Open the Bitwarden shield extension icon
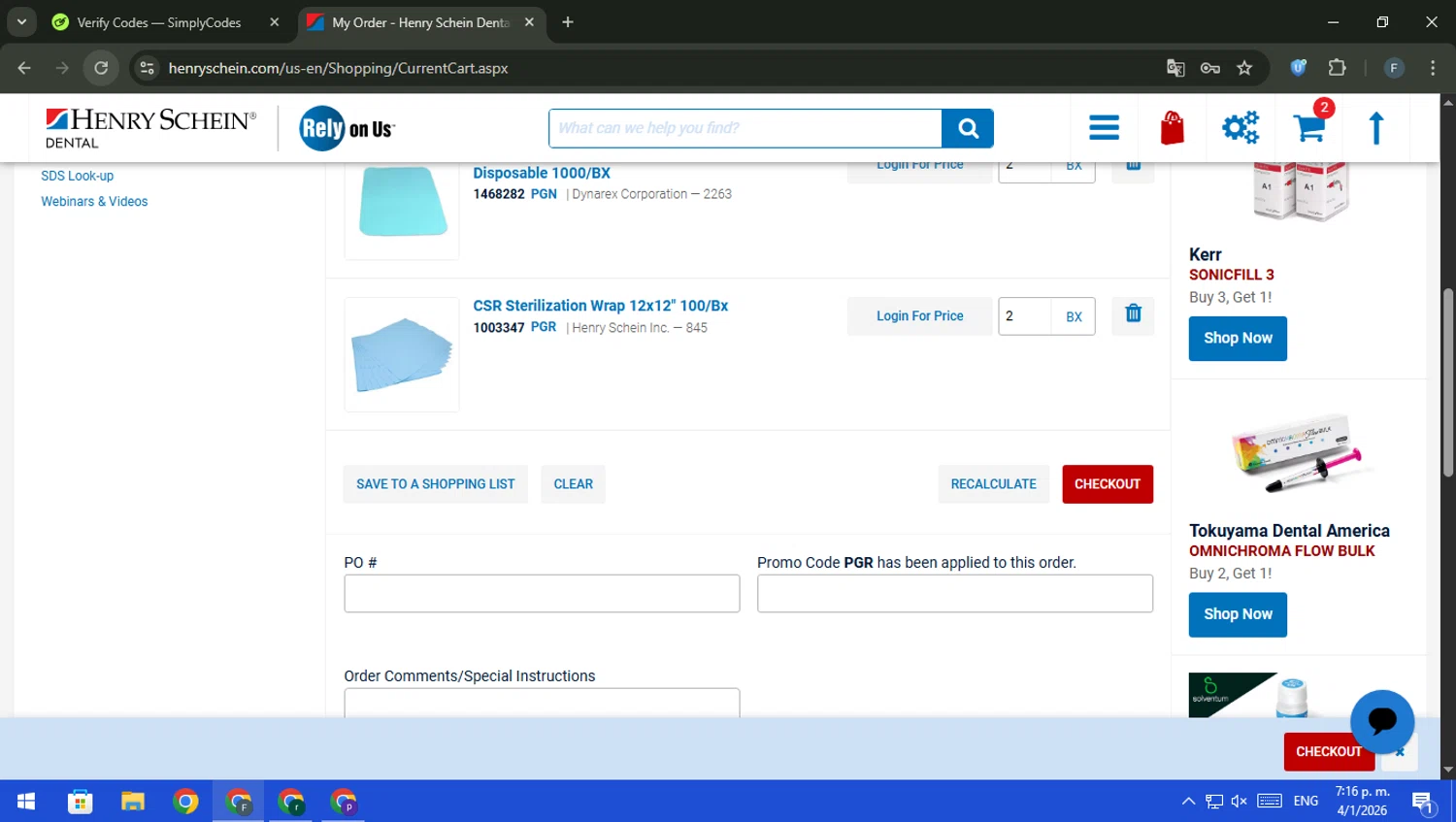The width and height of the screenshot is (1456, 822). (1298, 68)
